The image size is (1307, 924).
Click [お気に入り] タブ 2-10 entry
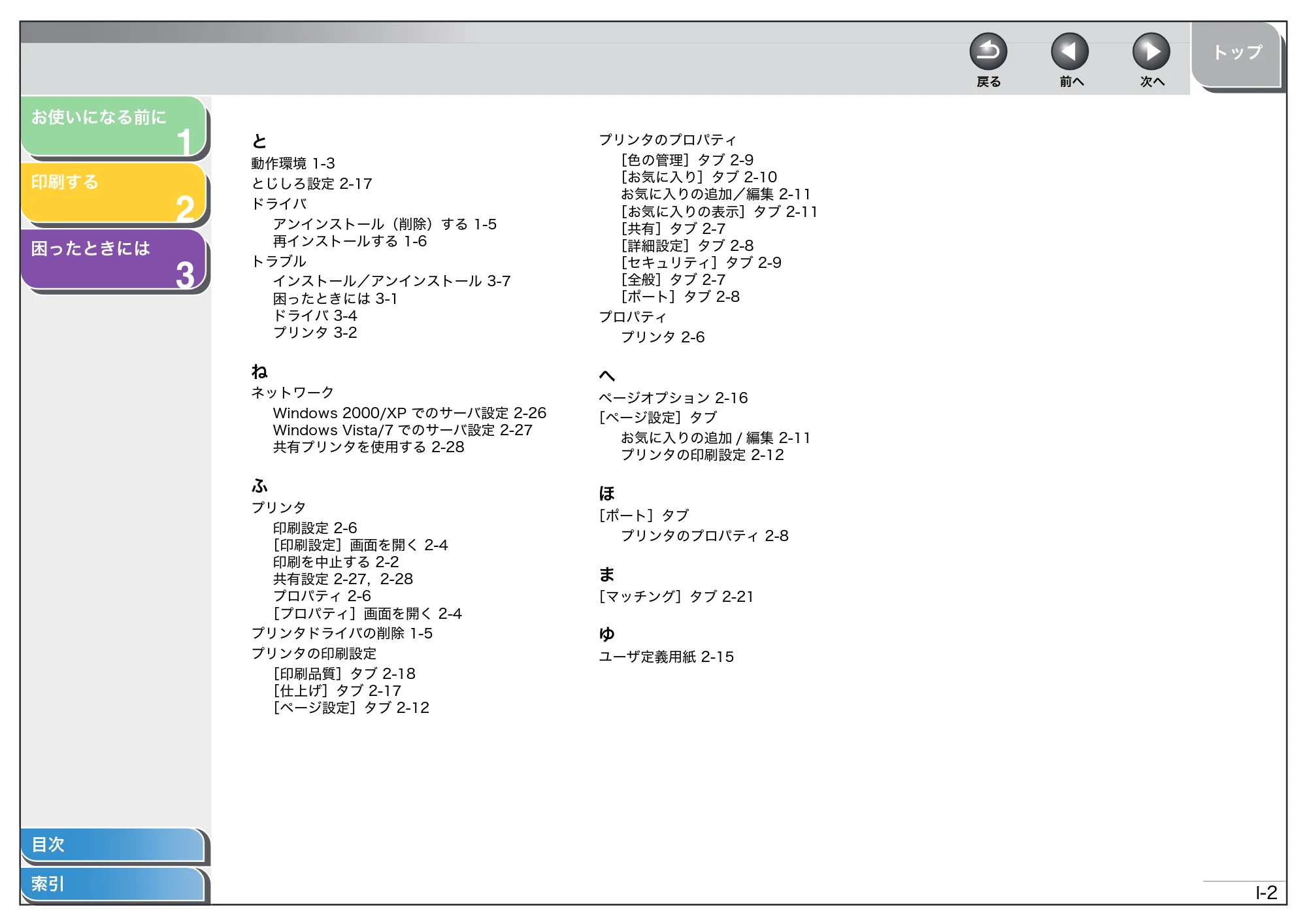tap(699, 177)
